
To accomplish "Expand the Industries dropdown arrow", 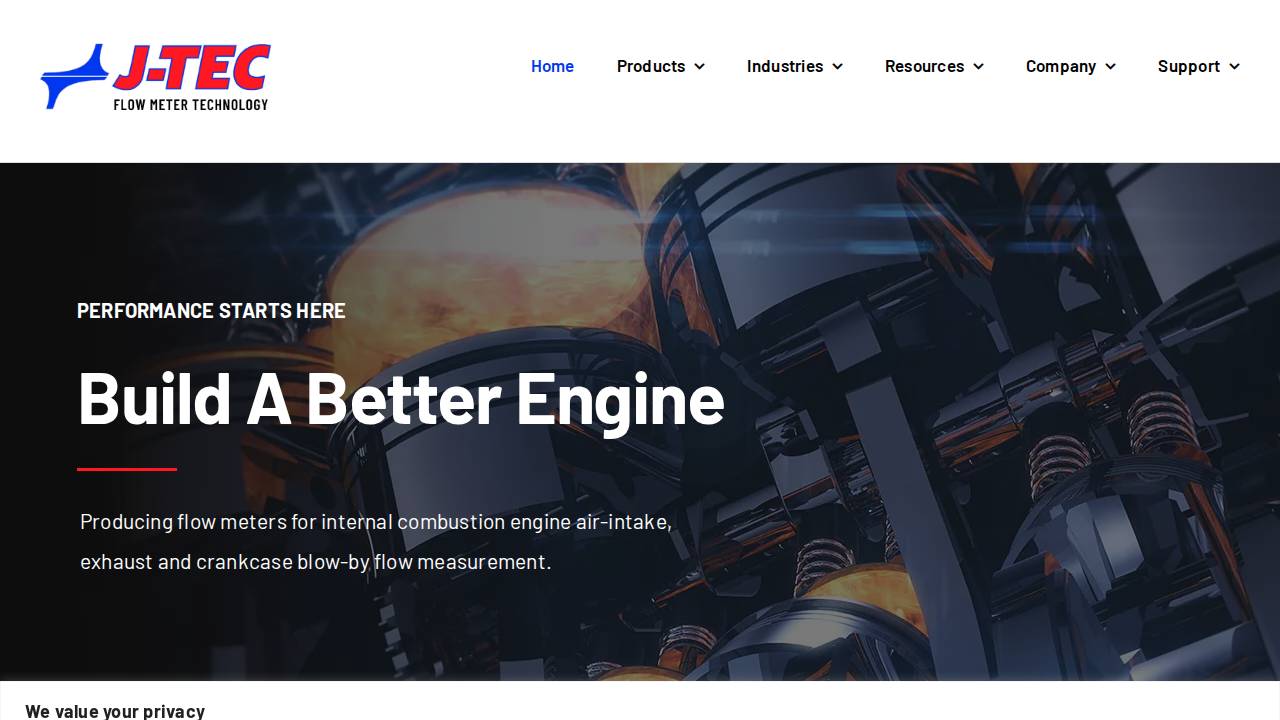I will [837, 67].
